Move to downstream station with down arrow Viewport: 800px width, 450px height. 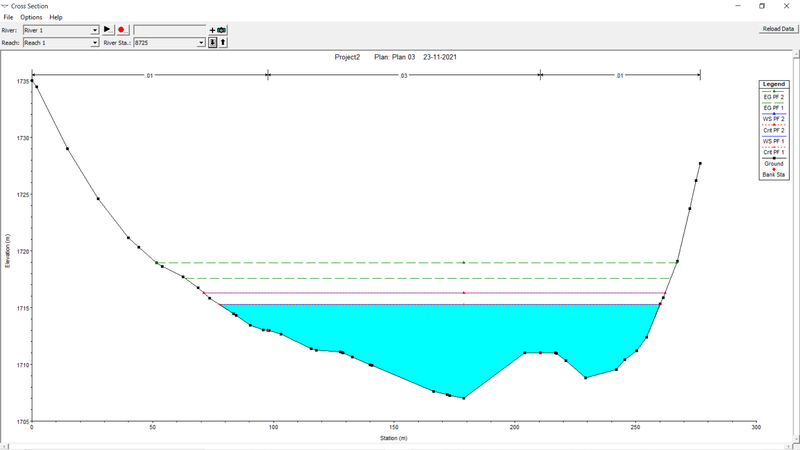[x=213, y=43]
